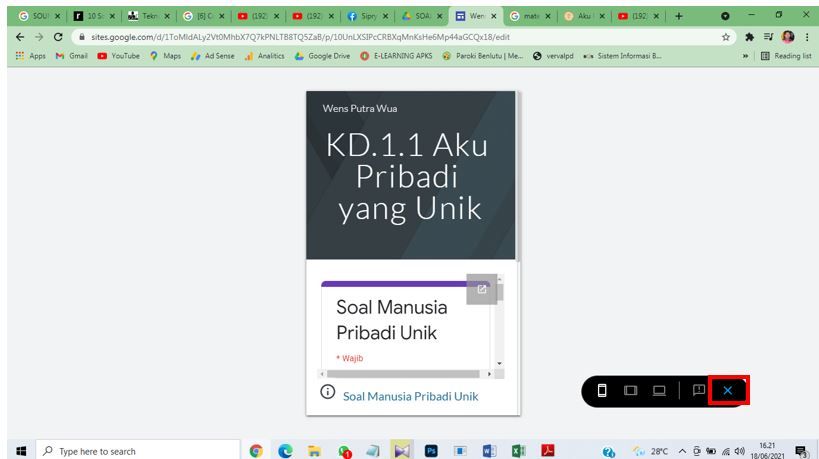Image resolution: width=819 pixels, height=459 pixels.
Task: Switch preview to tablet view
Action: 631,391
